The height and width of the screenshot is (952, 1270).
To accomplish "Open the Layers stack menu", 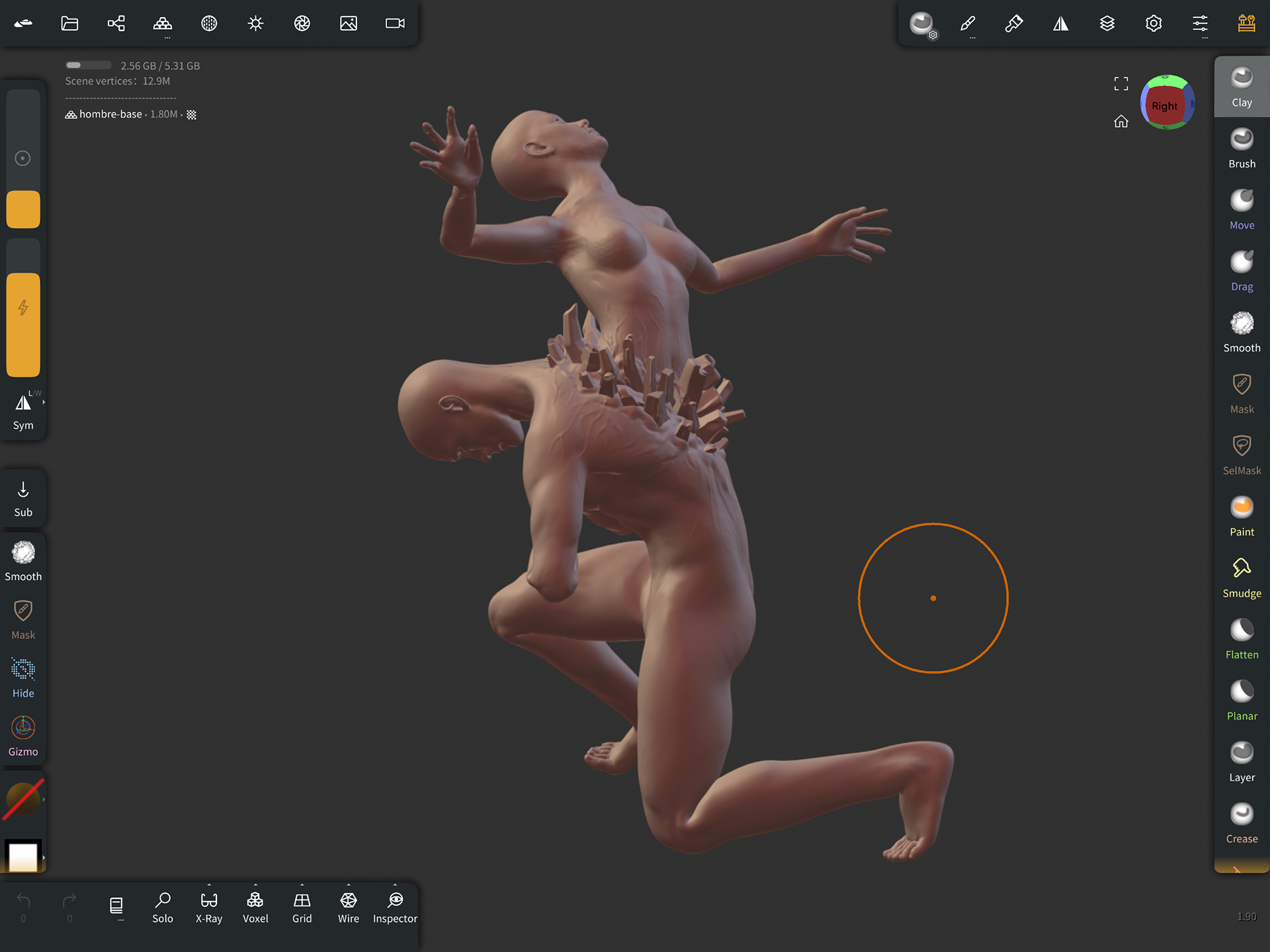I will 1107,24.
